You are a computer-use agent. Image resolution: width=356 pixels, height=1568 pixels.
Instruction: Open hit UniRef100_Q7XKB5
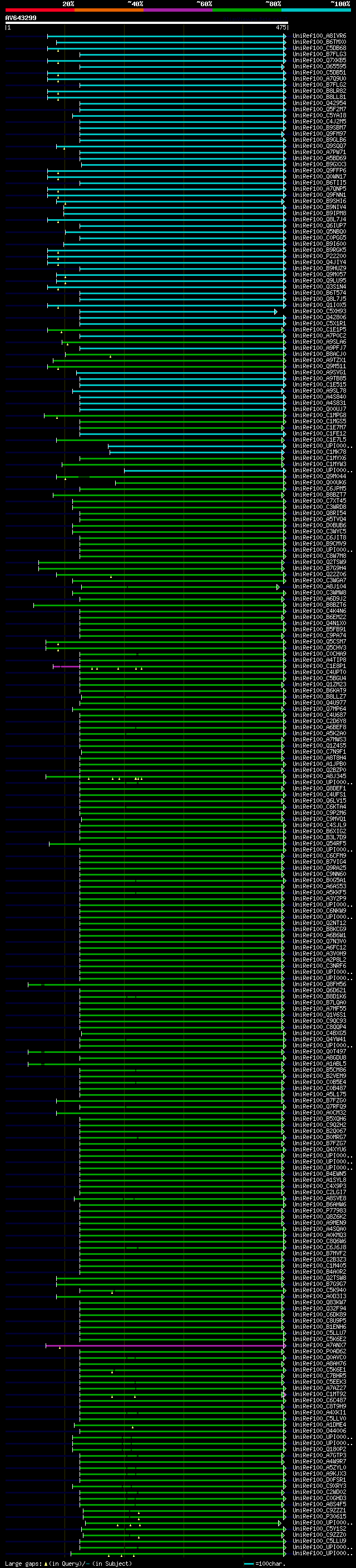[x=319, y=60]
